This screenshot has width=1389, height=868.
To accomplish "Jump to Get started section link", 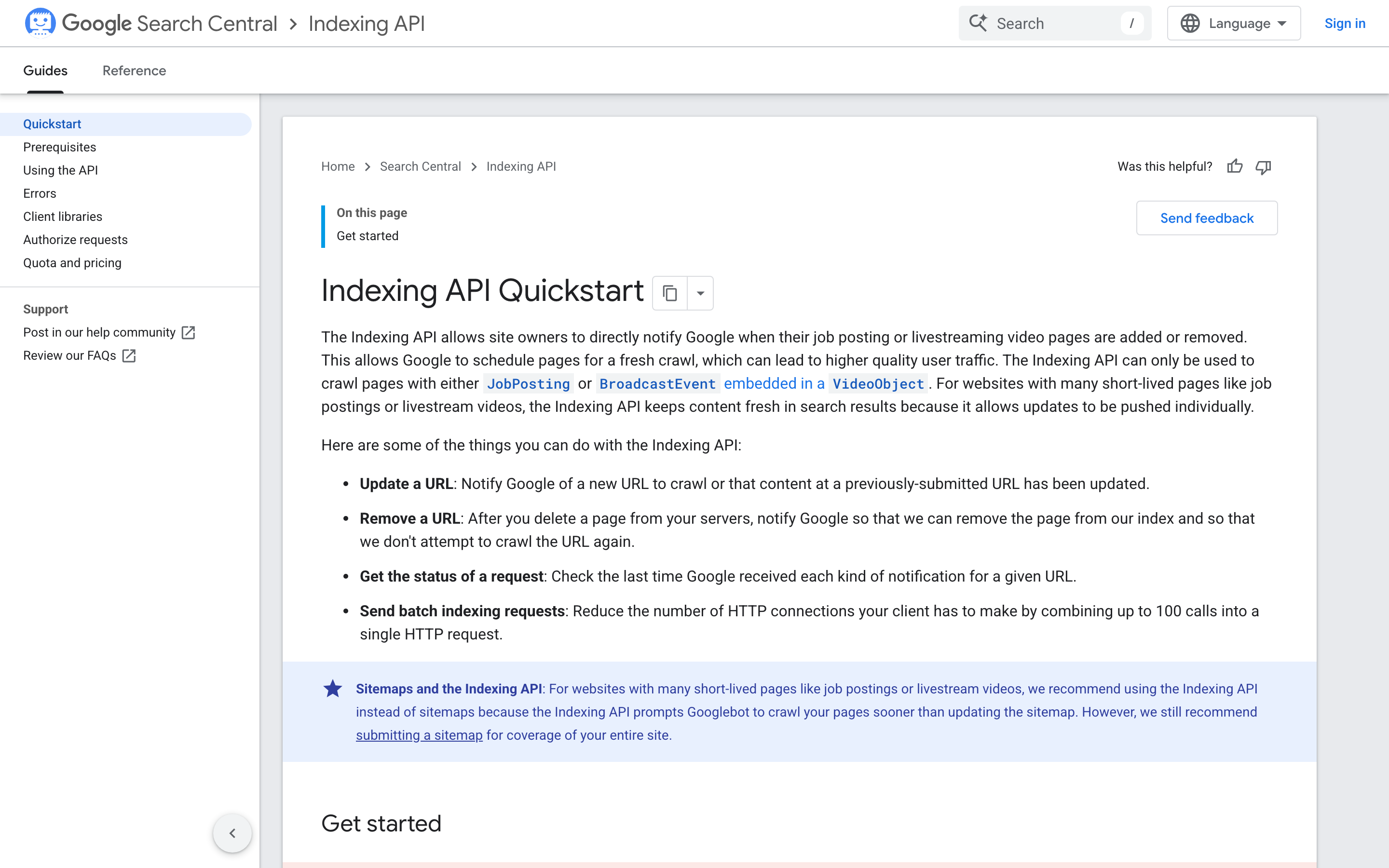I will coord(368,236).
